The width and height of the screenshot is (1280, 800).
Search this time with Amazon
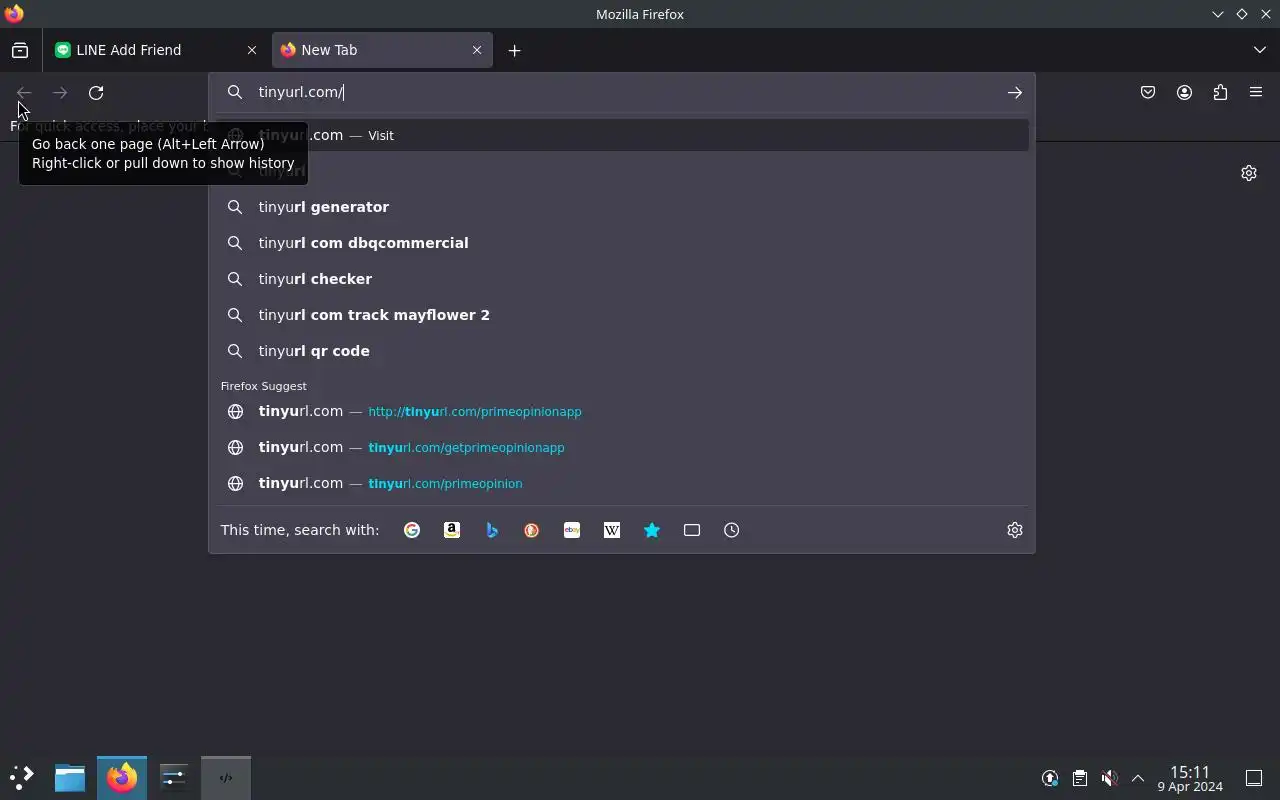(x=452, y=530)
